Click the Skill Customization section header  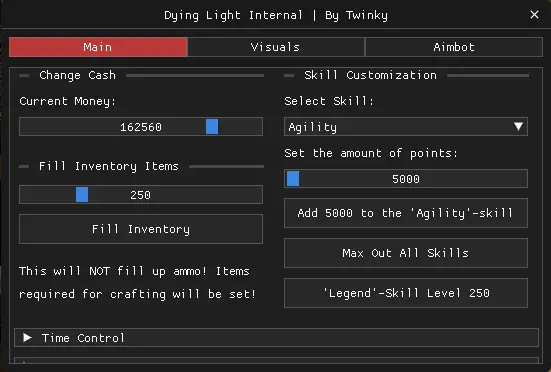tap(370, 75)
